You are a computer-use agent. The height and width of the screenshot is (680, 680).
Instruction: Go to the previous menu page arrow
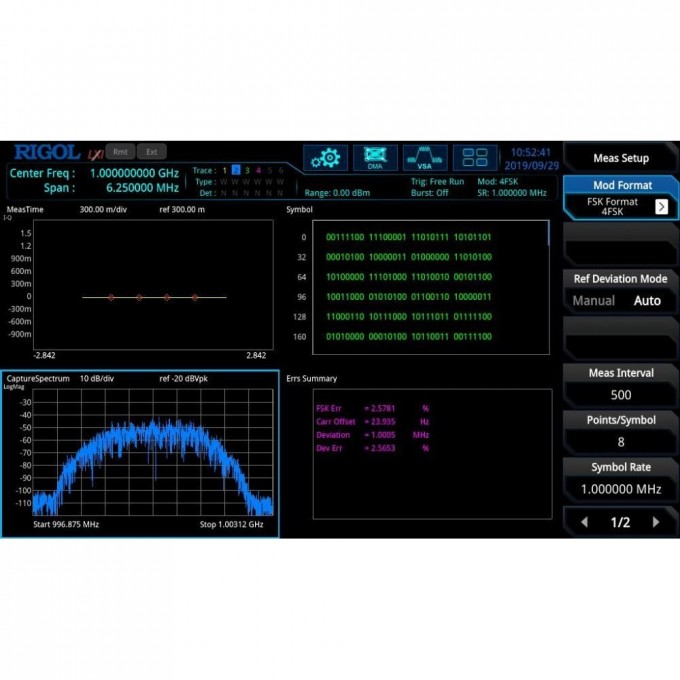click(x=585, y=522)
